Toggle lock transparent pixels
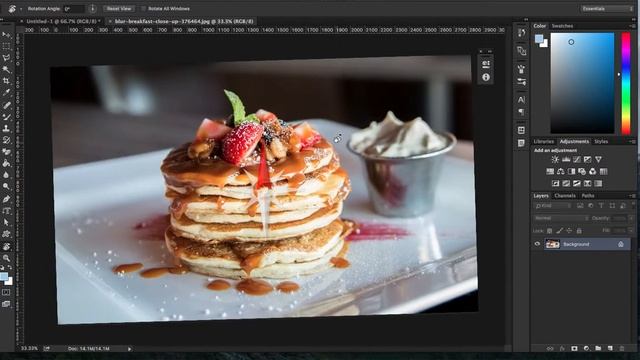640x360 pixels. pyautogui.click(x=550, y=231)
